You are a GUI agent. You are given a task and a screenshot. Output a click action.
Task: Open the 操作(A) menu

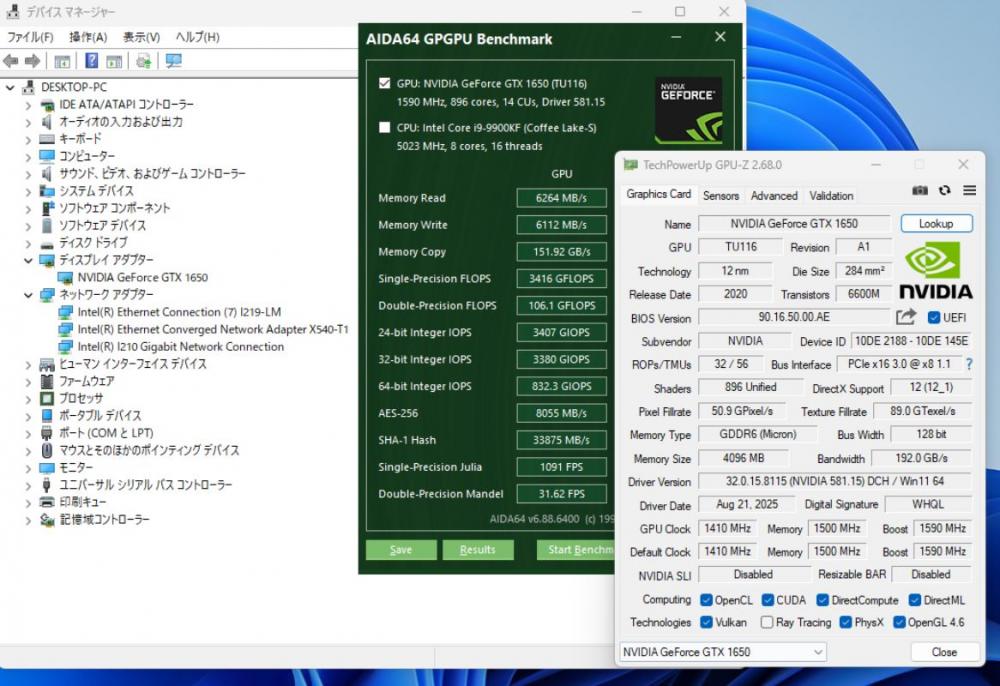pyautogui.click(x=88, y=37)
